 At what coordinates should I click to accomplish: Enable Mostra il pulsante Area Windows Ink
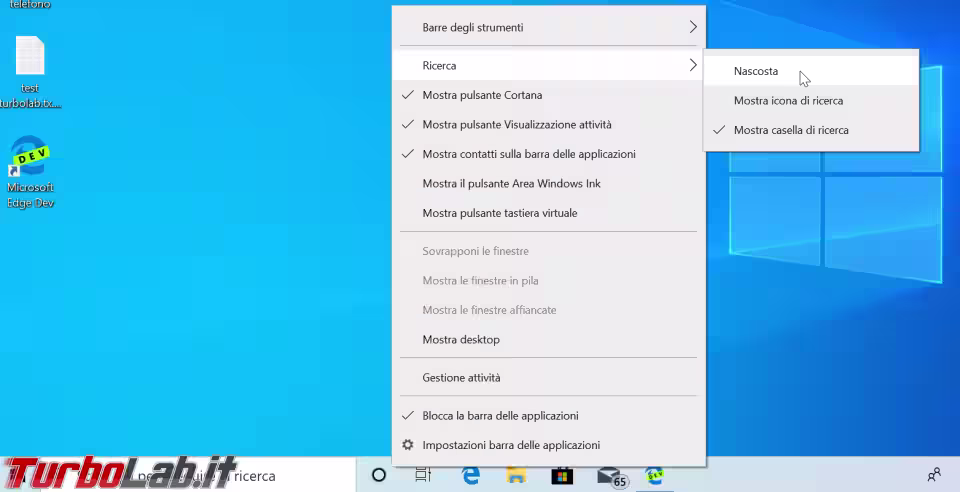point(549,184)
